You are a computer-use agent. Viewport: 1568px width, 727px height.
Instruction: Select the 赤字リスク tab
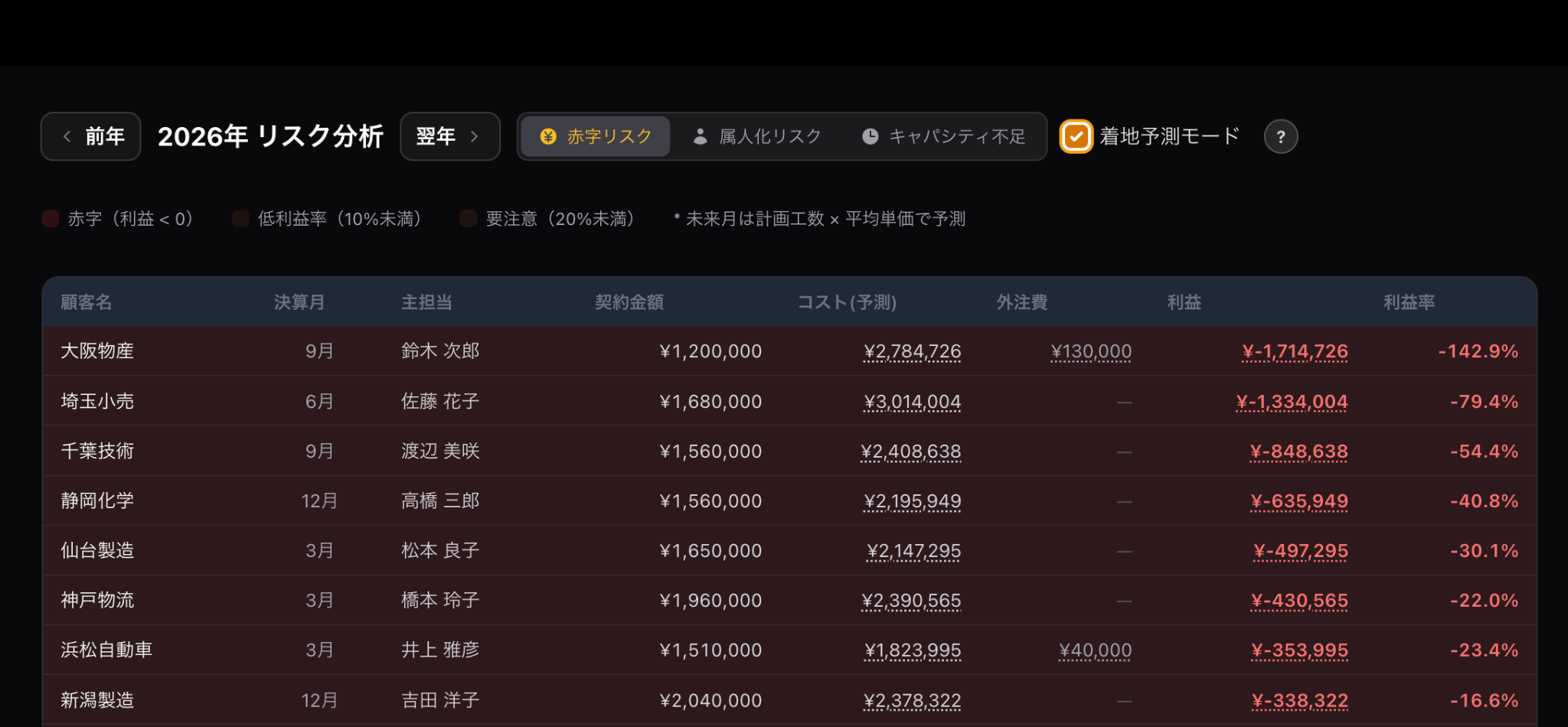click(596, 136)
